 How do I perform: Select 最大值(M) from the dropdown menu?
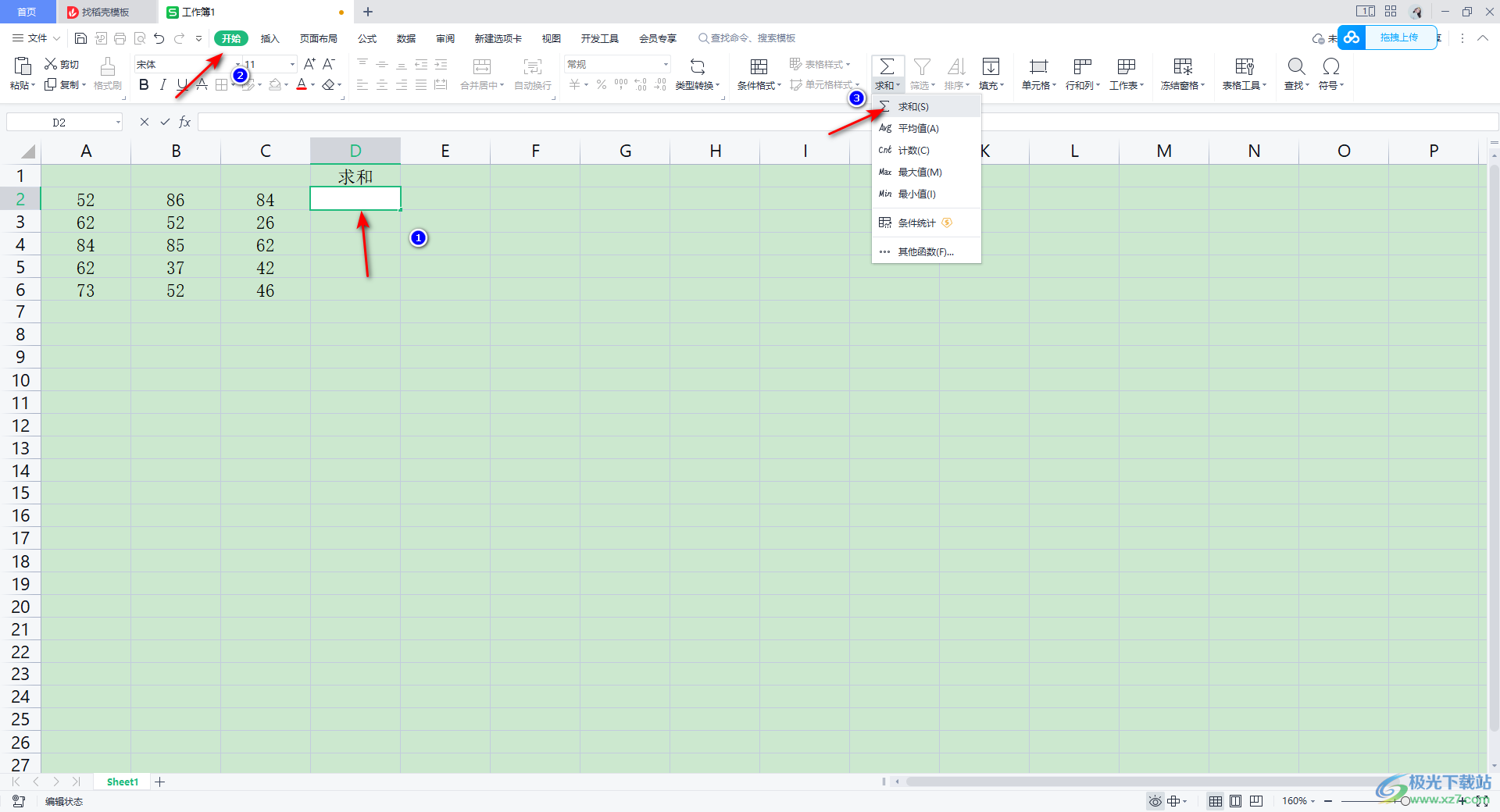point(927,172)
